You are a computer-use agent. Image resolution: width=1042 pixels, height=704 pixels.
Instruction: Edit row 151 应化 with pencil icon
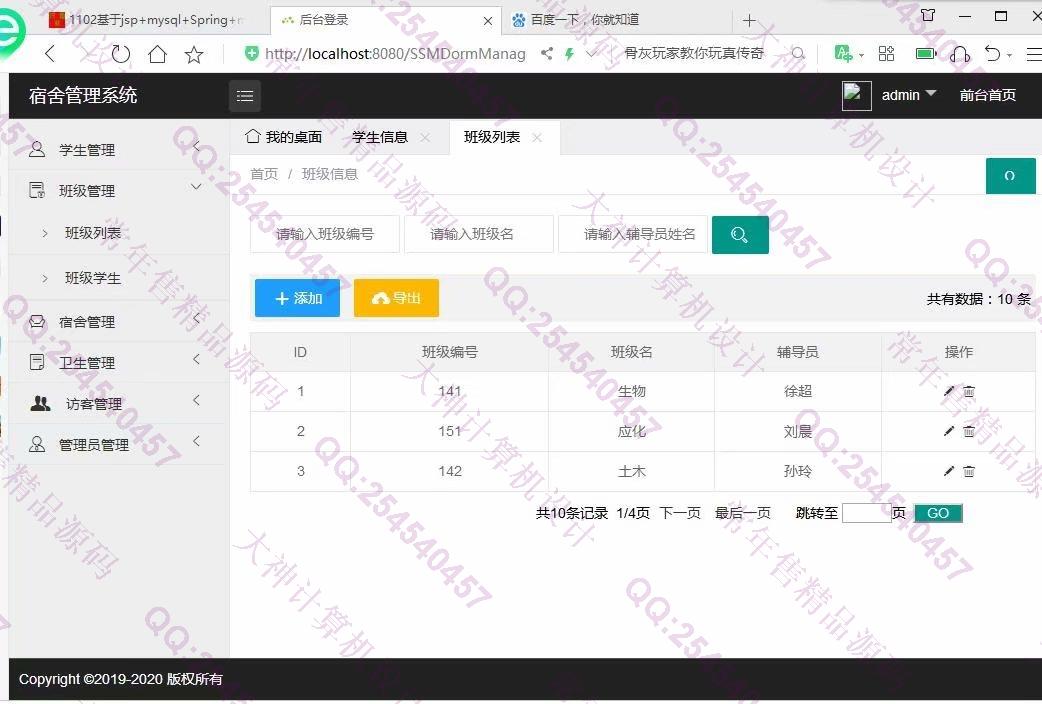pos(948,431)
